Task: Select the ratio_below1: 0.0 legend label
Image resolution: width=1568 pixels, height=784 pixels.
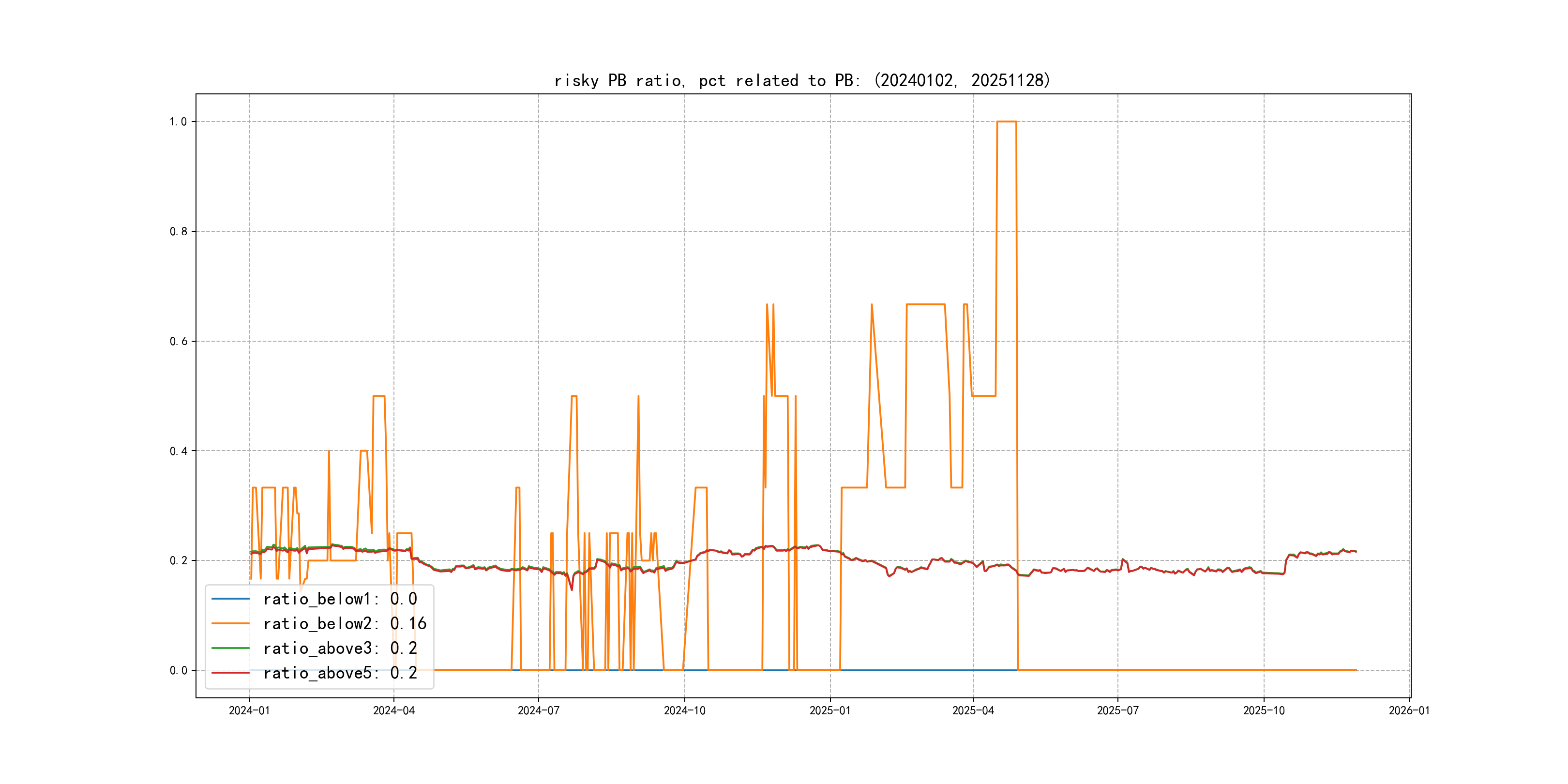Action: pos(340,599)
